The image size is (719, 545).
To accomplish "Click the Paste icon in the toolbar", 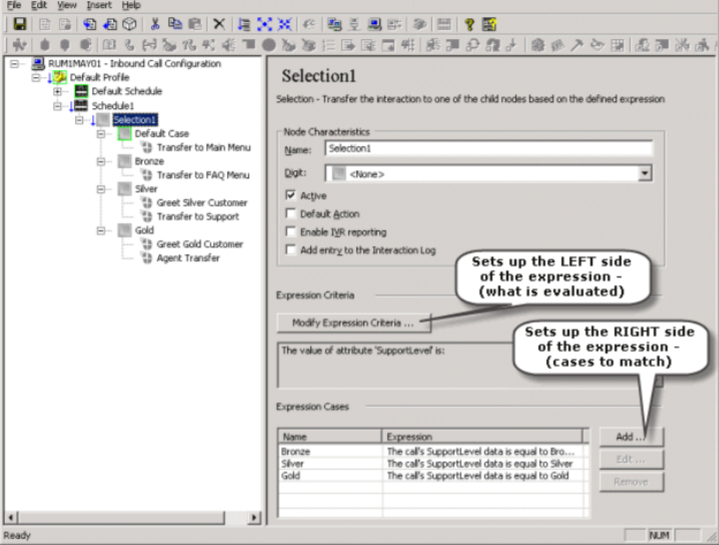I will click(194, 23).
